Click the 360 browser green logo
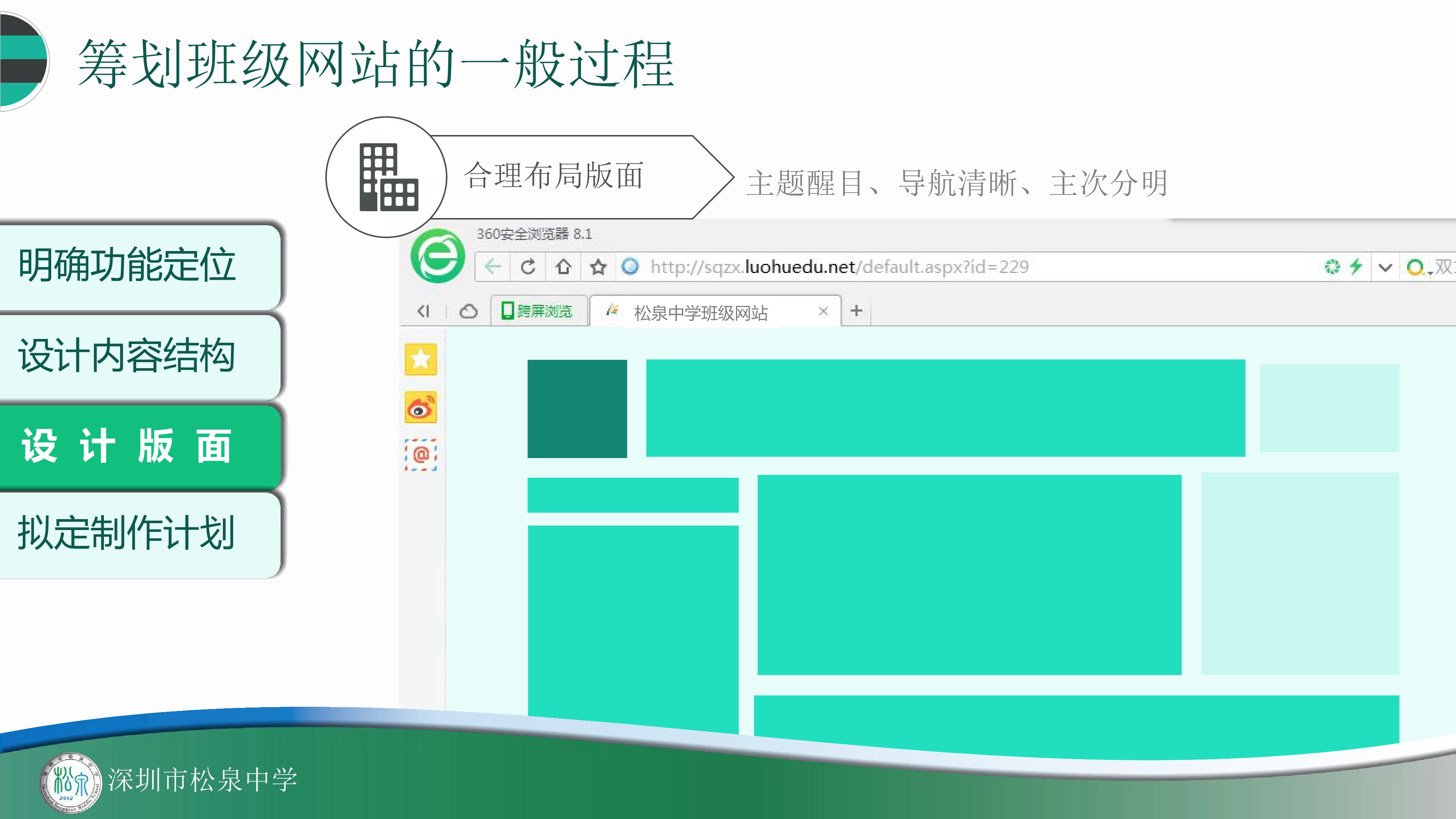 tap(438, 256)
